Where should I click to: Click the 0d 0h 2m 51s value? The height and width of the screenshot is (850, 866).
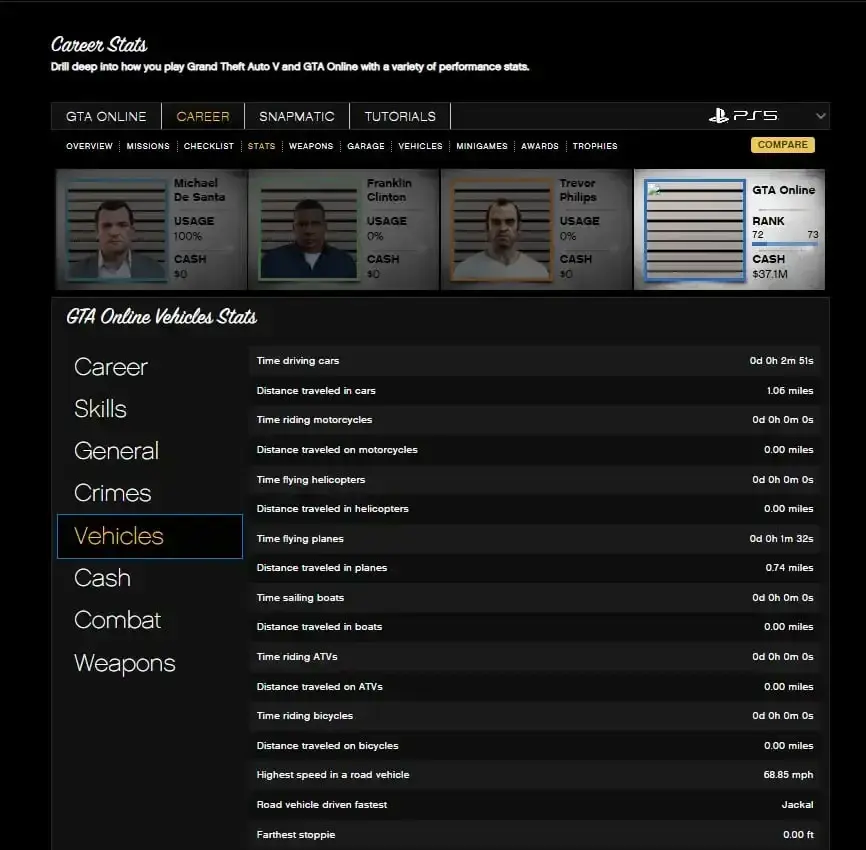tap(781, 361)
